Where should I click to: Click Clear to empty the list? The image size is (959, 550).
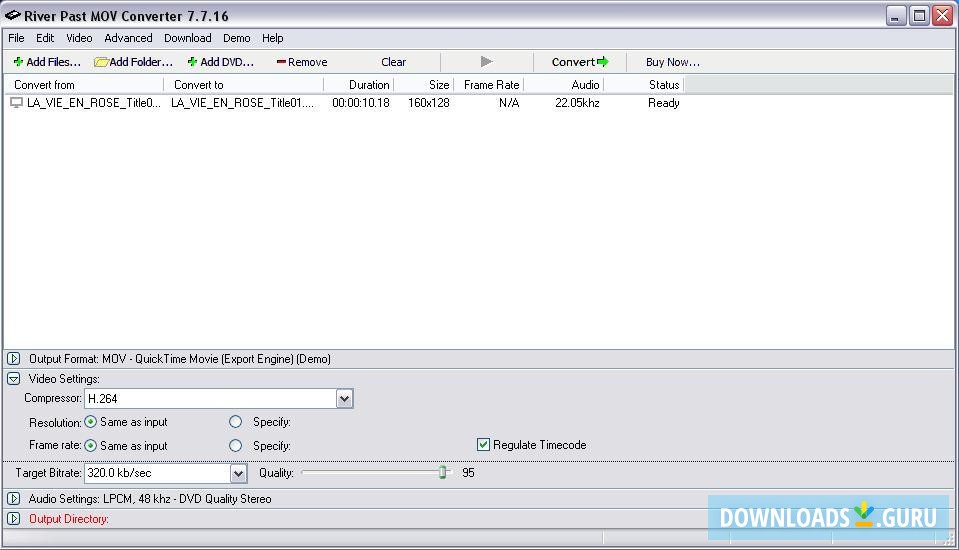393,62
